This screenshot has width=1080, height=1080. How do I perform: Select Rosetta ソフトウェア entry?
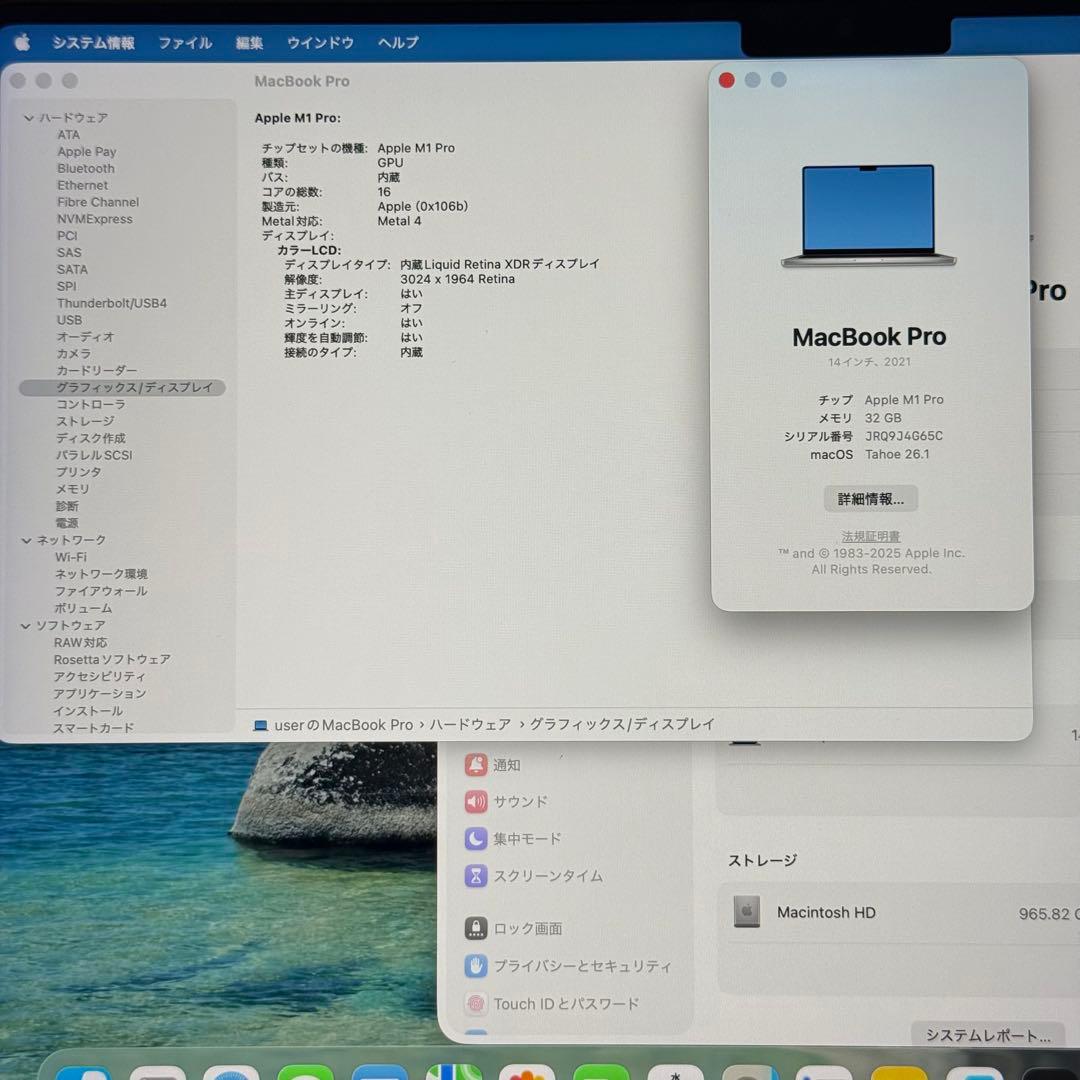tap(112, 660)
